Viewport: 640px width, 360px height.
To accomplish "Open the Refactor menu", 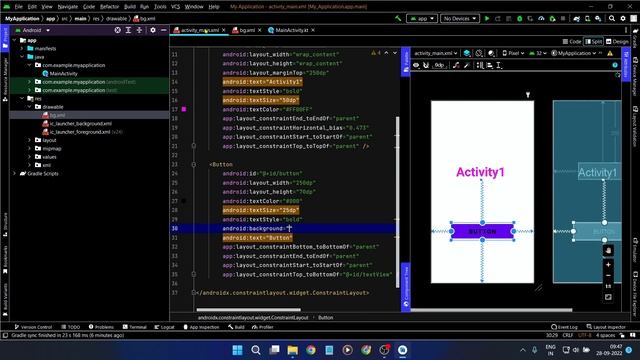I will point(109,7).
